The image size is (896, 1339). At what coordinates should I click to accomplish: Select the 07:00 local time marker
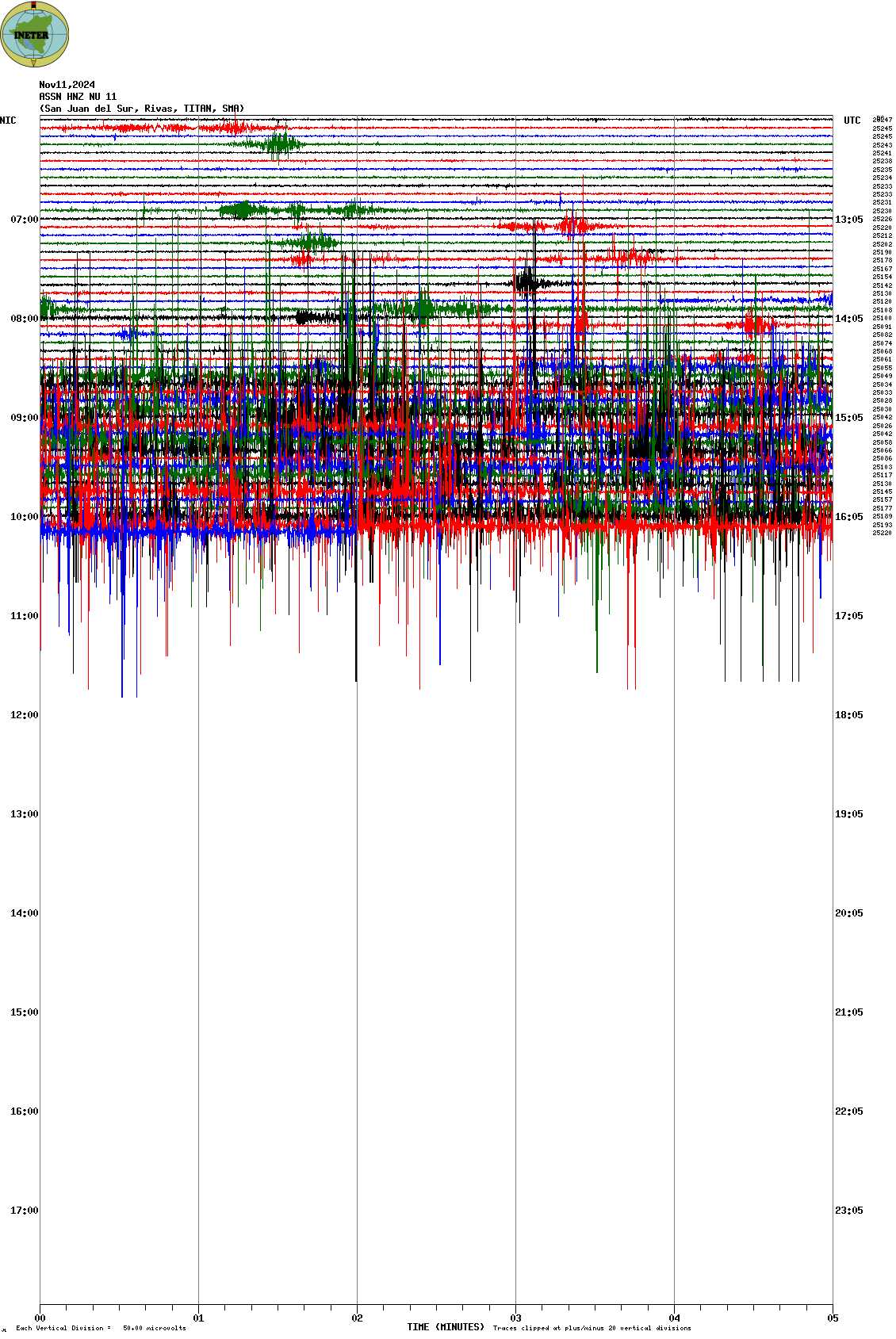pyautogui.click(x=24, y=220)
